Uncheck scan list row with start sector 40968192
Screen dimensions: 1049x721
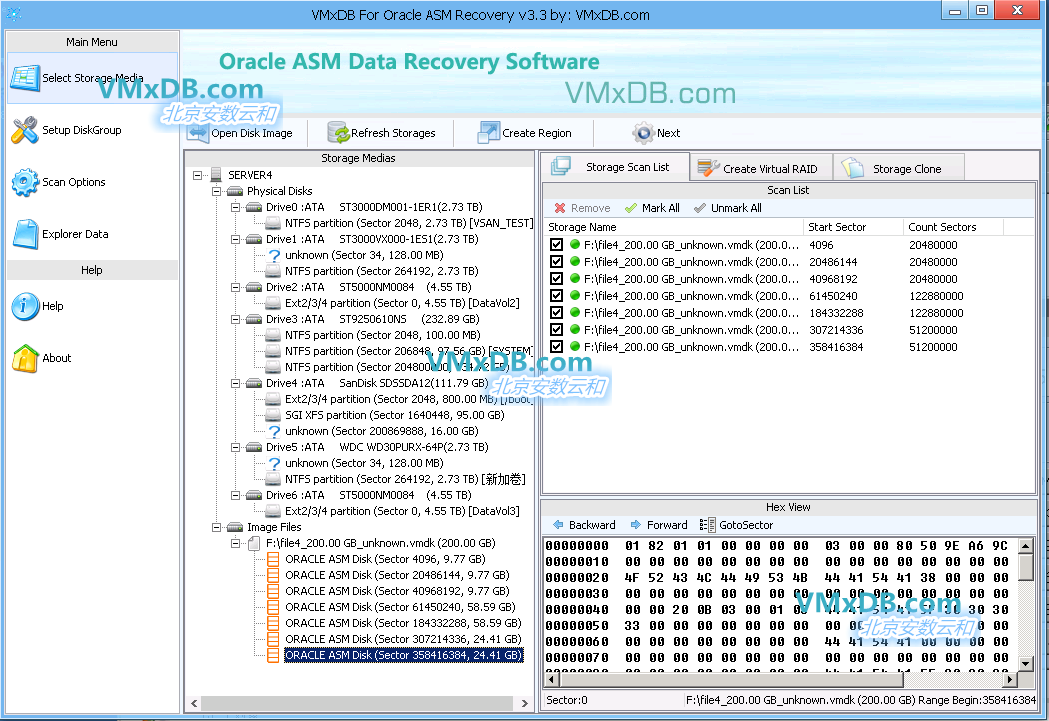point(556,279)
